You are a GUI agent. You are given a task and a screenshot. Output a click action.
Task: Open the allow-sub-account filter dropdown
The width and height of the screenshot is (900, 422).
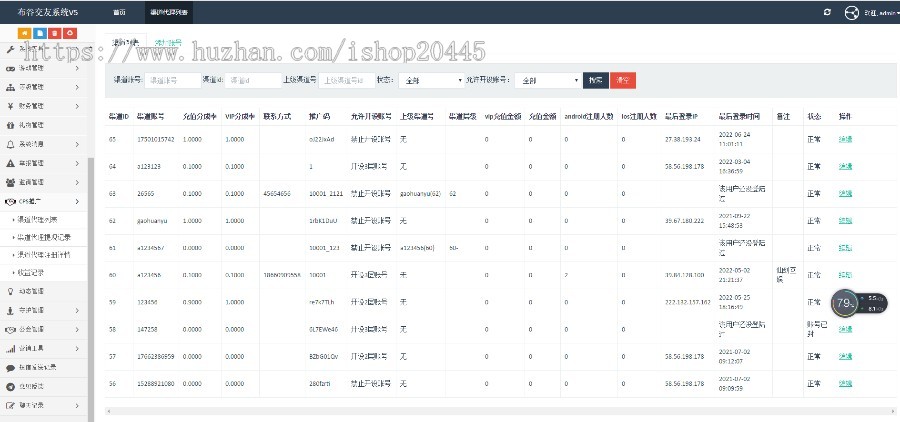(548, 80)
